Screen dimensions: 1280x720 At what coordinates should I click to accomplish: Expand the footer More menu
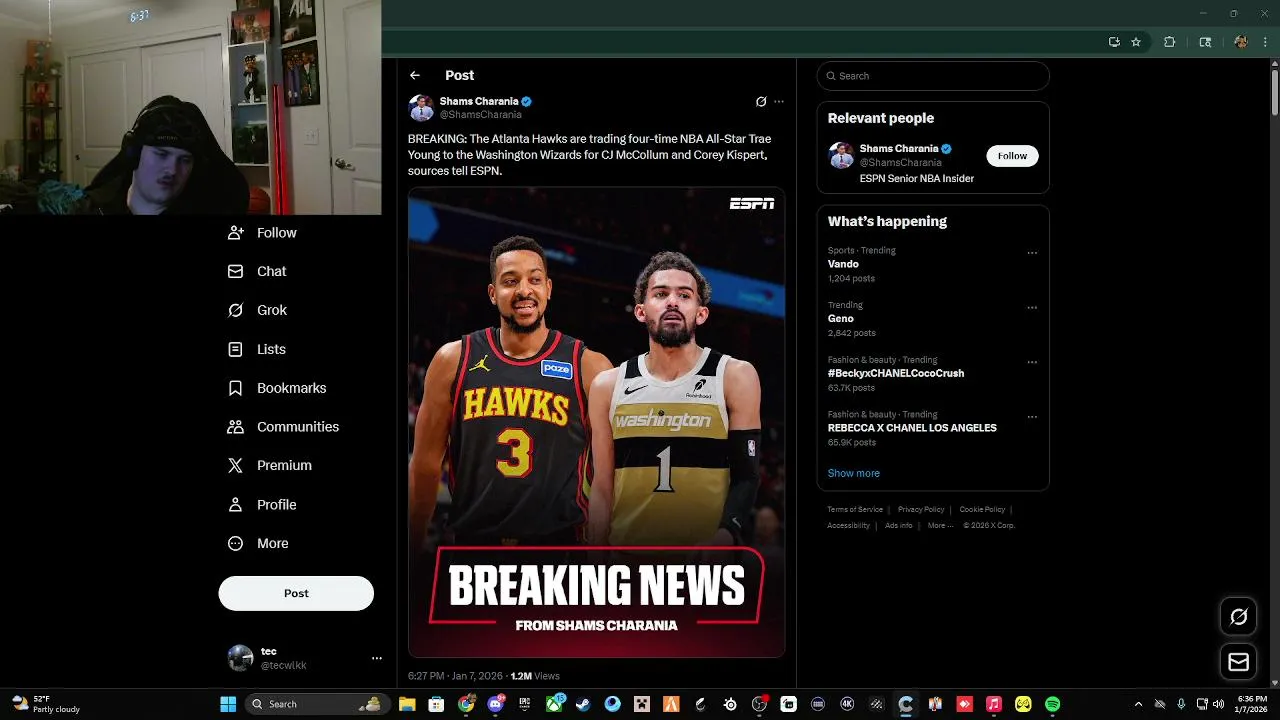(939, 526)
